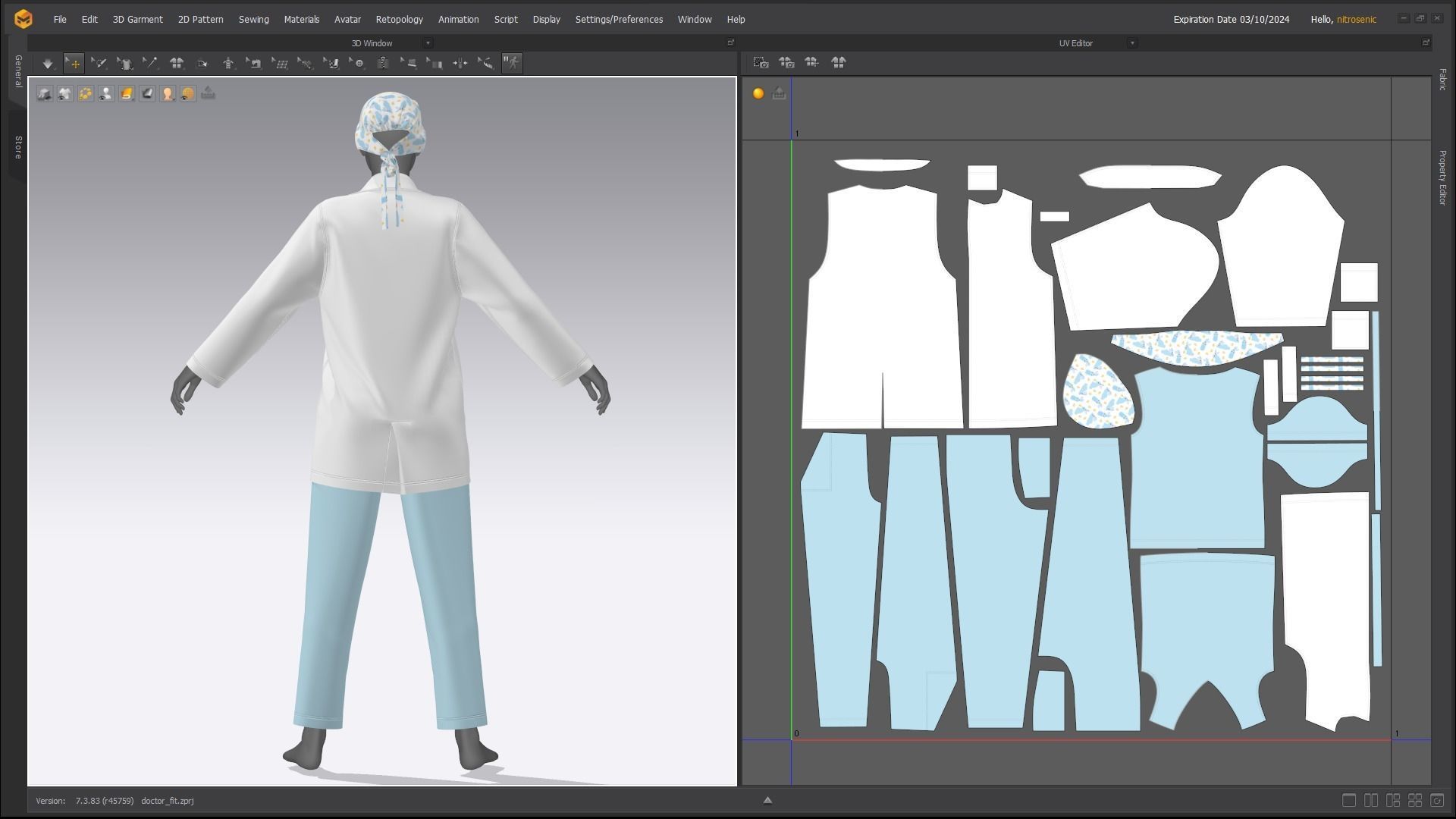The image size is (1456, 819).
Task: Click the nitrosenic username link
Action: pos(1357,20)
